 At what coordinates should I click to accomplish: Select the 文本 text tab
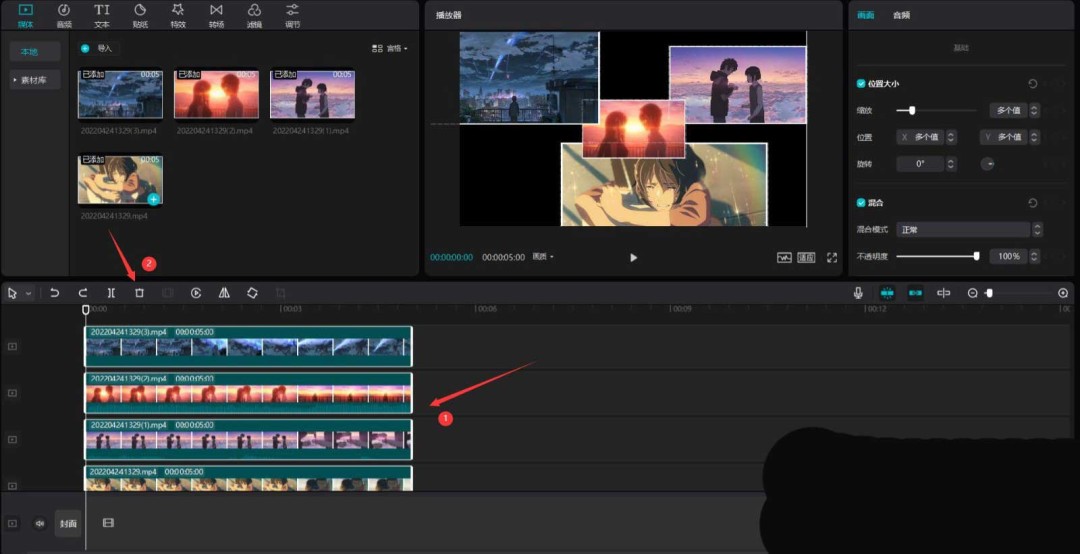click(102, 14)
